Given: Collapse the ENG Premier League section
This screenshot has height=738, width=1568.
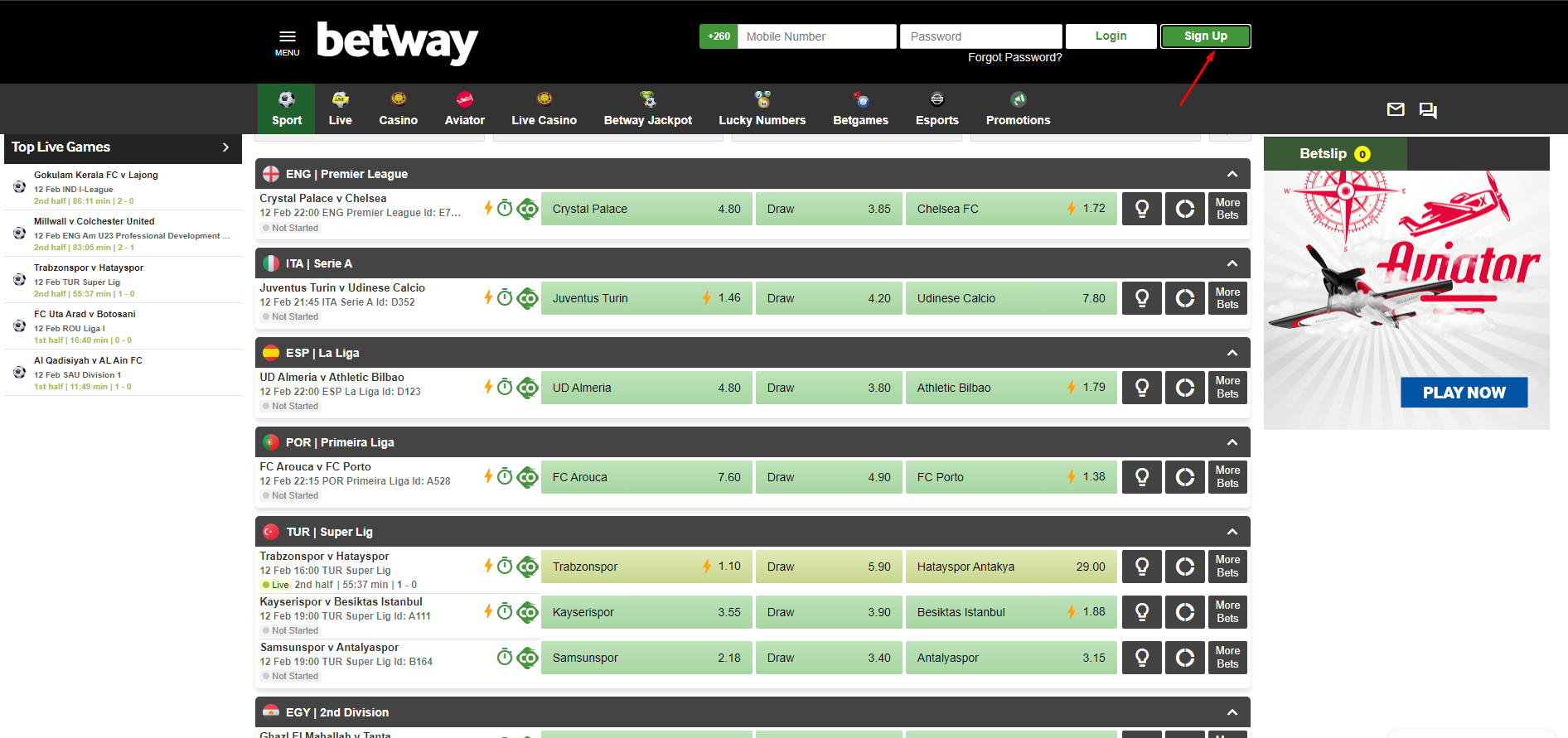Looking at the screenshot, I should [1232, 174].
